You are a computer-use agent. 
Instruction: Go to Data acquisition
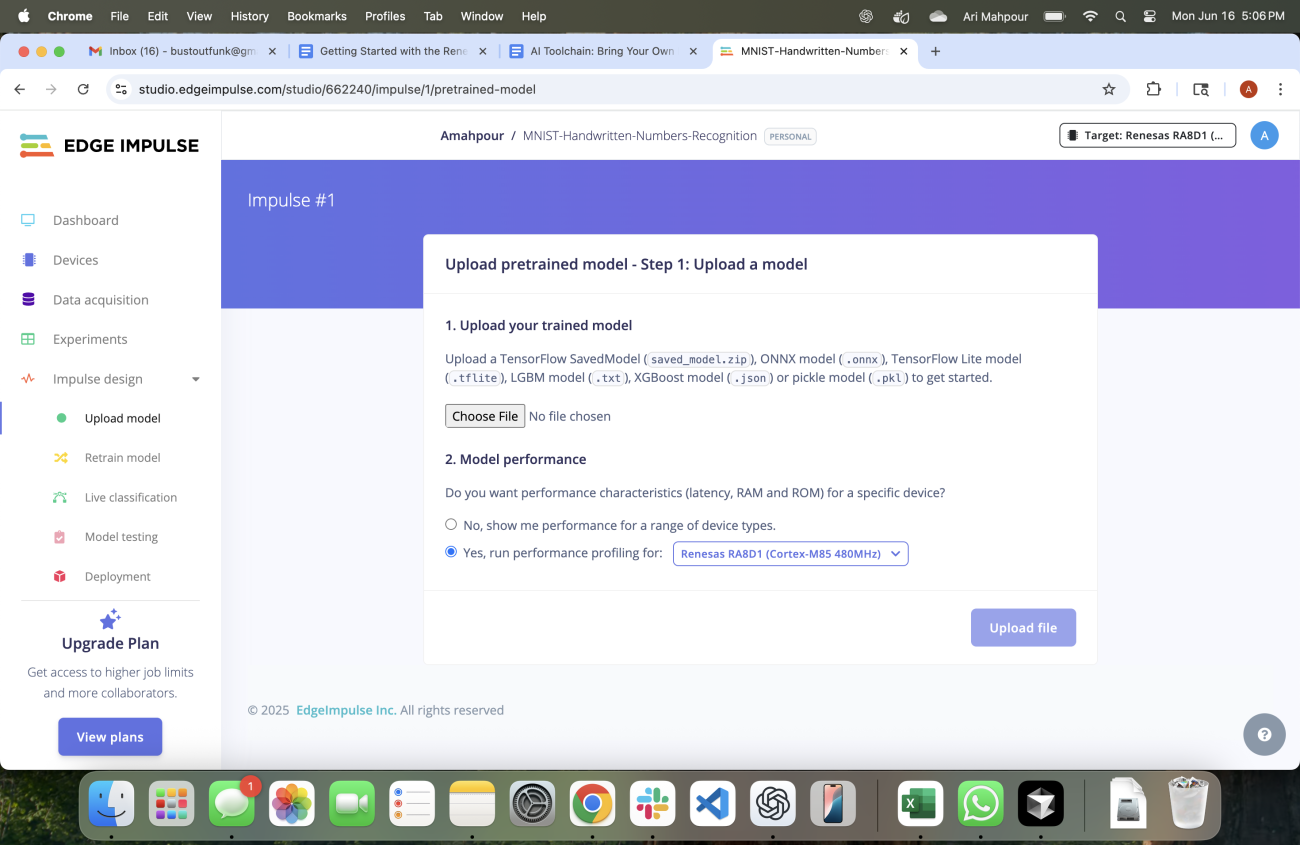(100, 299)
